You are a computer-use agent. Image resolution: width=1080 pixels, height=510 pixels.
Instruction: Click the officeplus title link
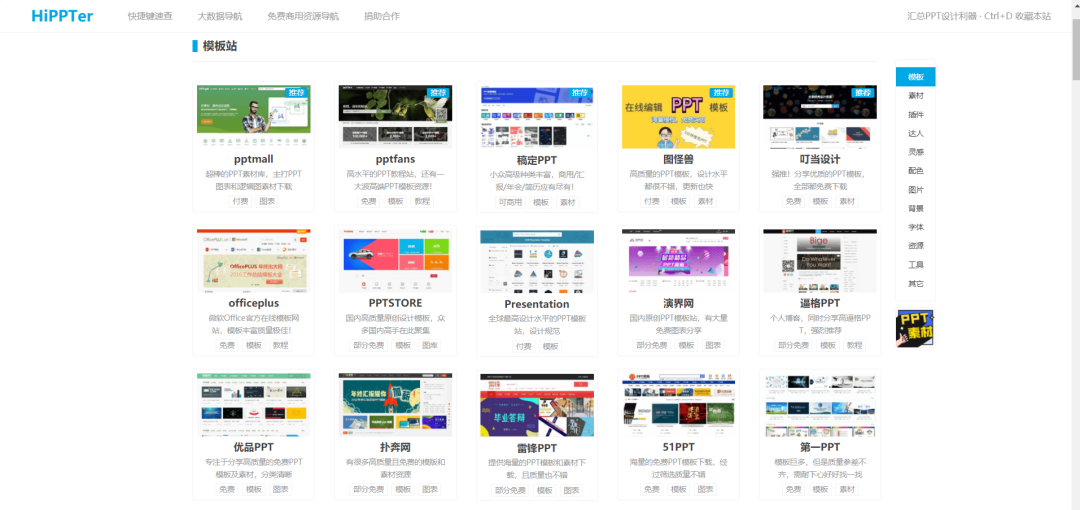pyautogui.click(x=253, y=303)
